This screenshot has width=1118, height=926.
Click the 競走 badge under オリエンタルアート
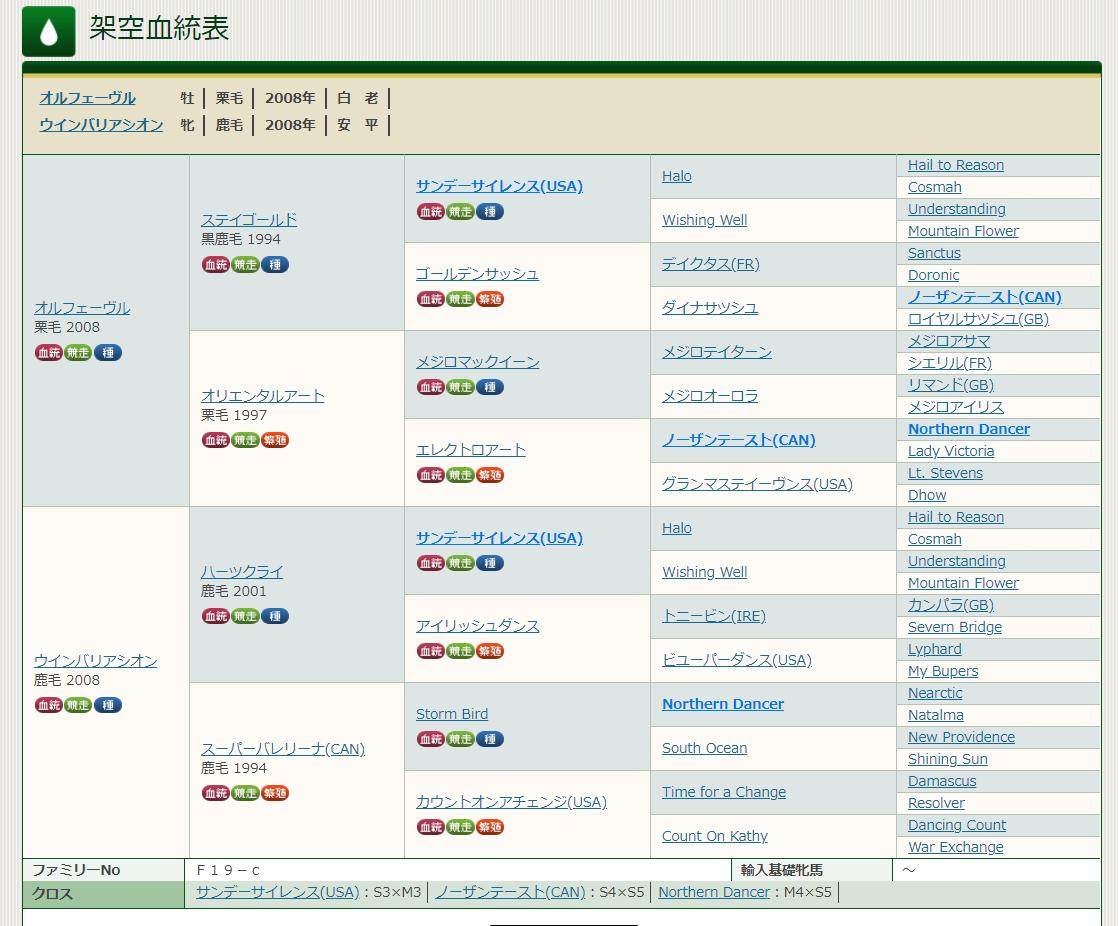pos(245,441)
